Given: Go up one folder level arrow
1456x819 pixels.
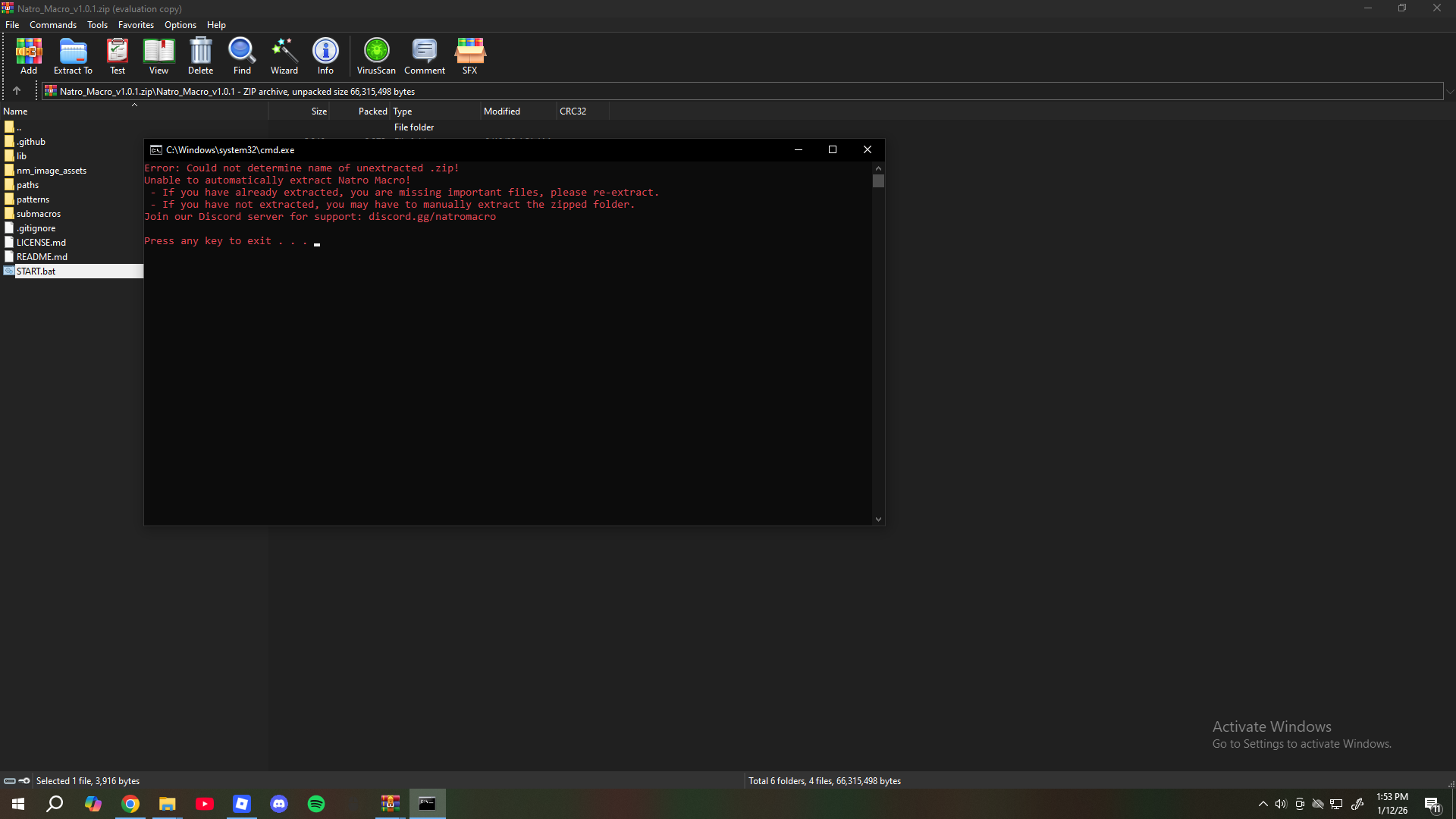Looking at the screenshot, I should [17, 91].
